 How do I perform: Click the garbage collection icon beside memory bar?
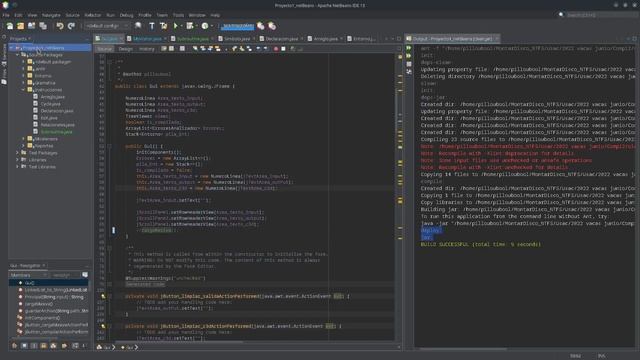[261, 26]
